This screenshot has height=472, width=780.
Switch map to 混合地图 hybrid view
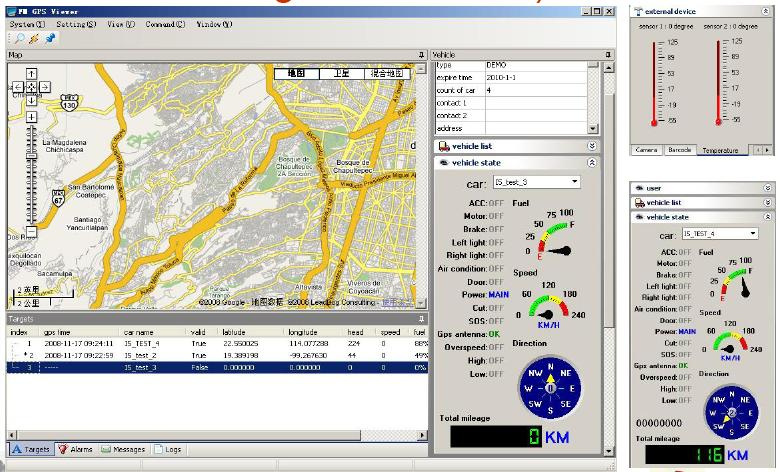(387, 74)
